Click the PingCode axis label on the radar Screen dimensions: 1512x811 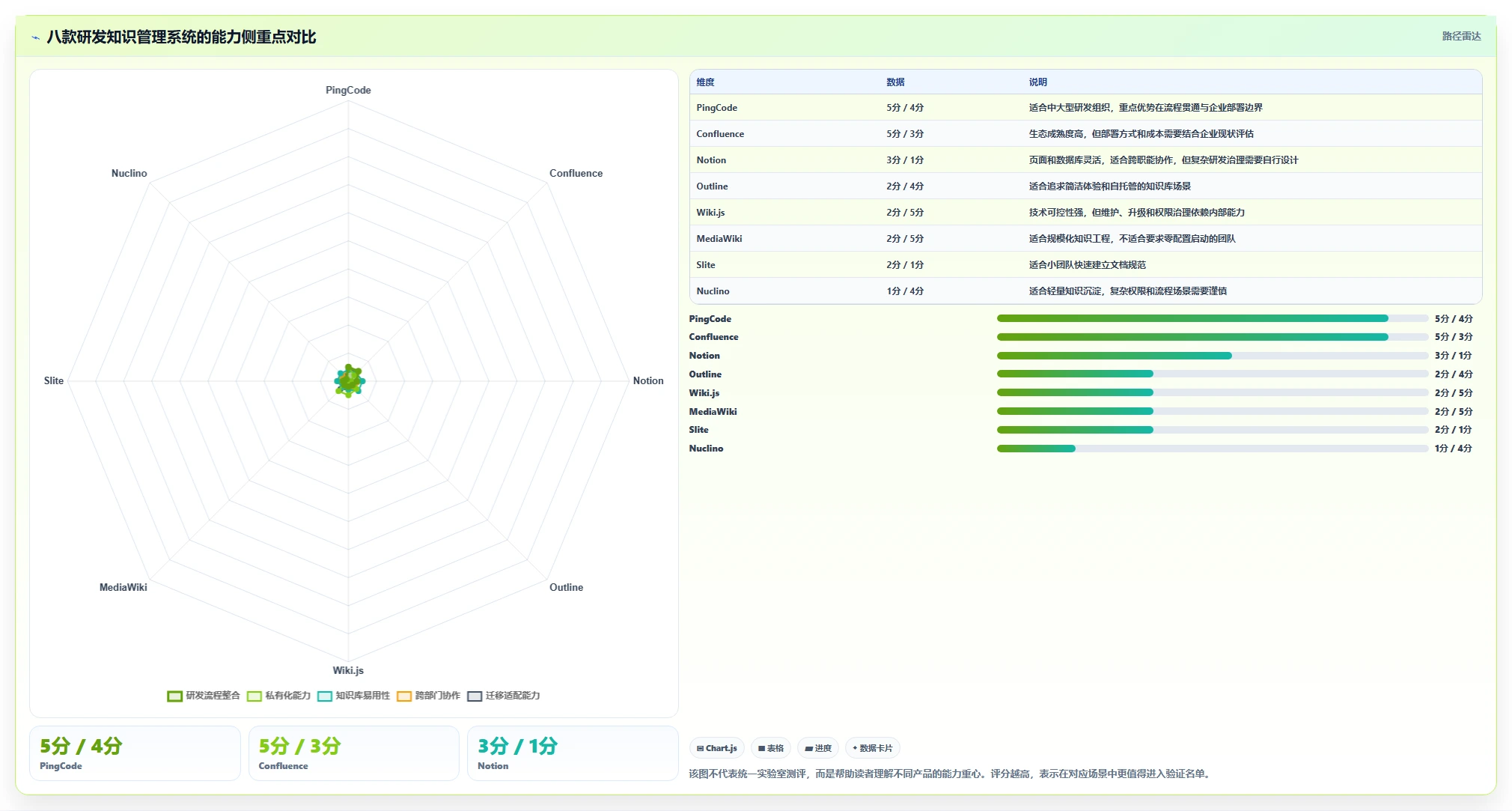tap(348, 90)
